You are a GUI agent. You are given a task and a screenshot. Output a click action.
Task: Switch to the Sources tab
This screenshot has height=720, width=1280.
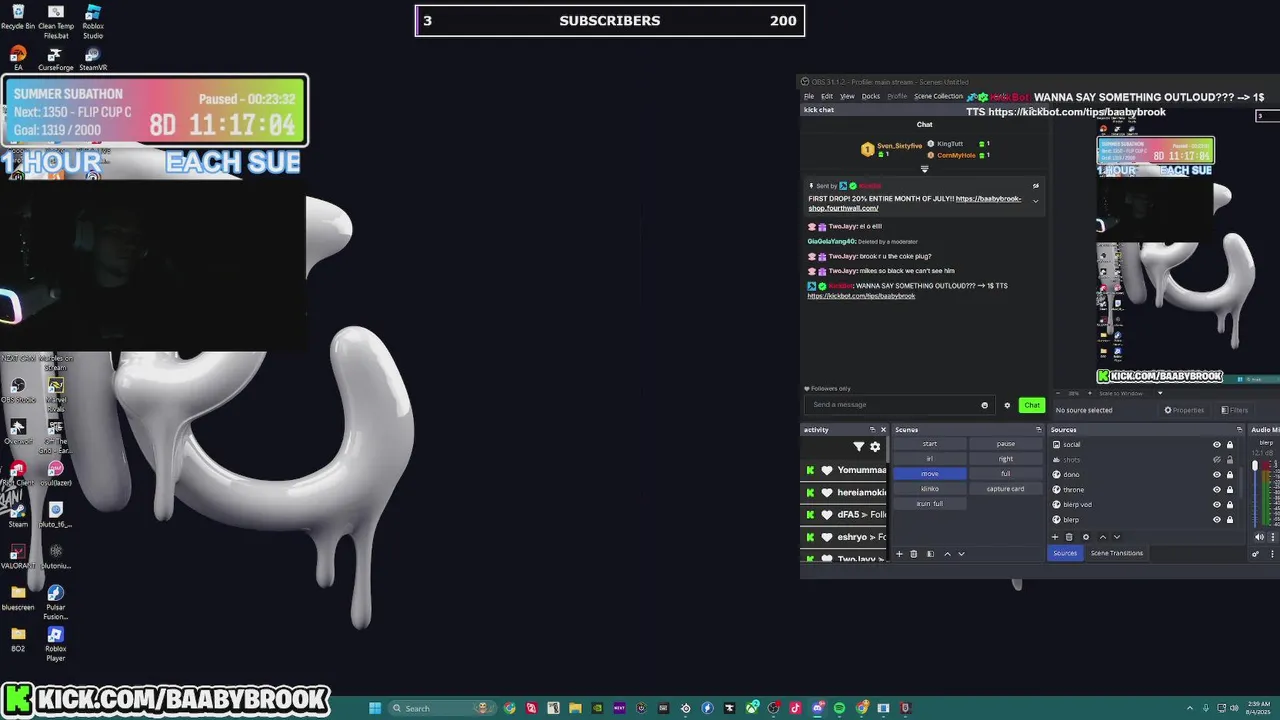[1065, 553]
